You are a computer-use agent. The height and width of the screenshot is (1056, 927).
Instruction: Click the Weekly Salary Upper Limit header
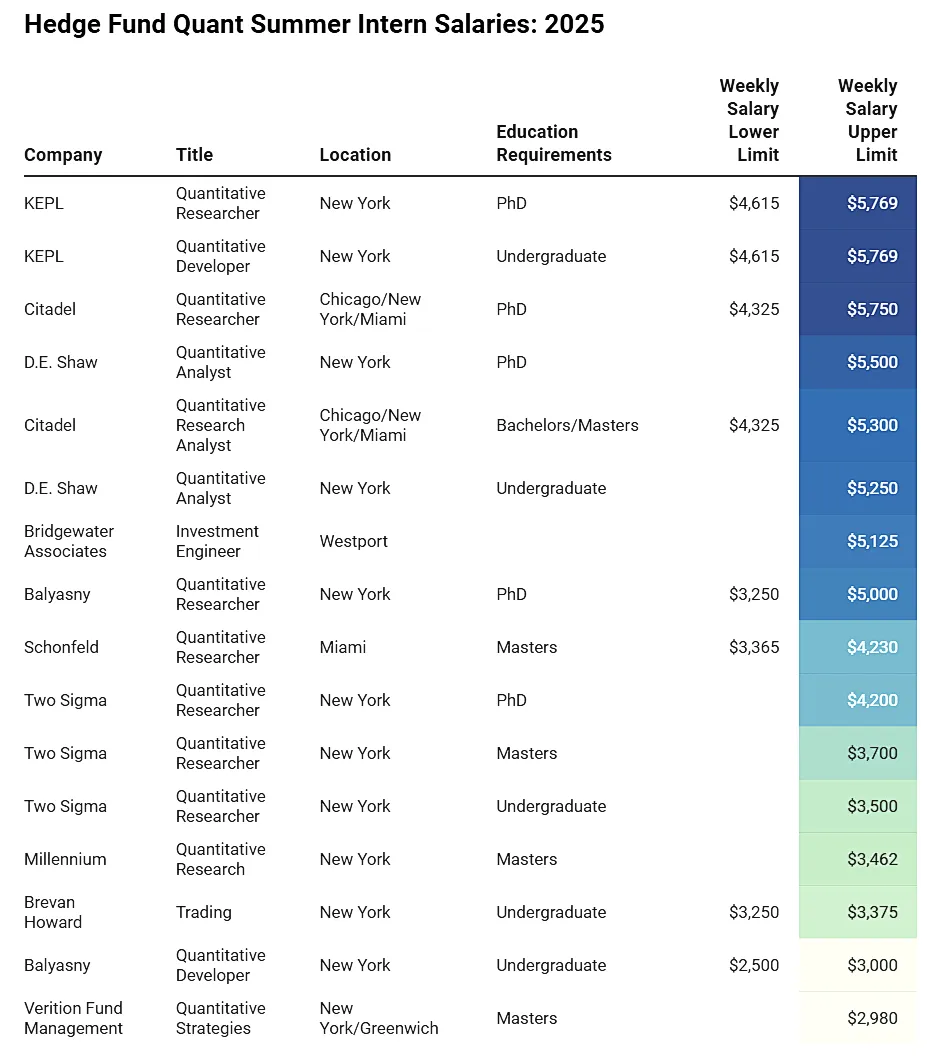[x=868, y=121]
